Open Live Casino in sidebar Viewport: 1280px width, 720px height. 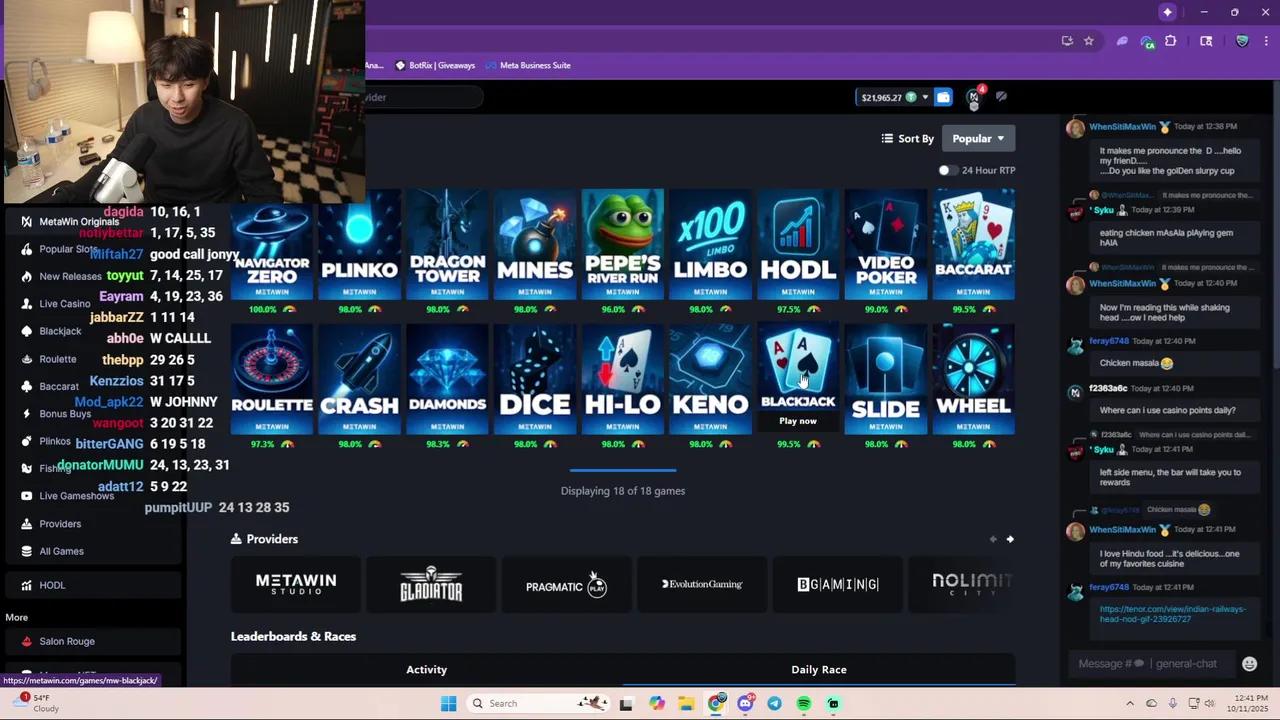(65, 304)
